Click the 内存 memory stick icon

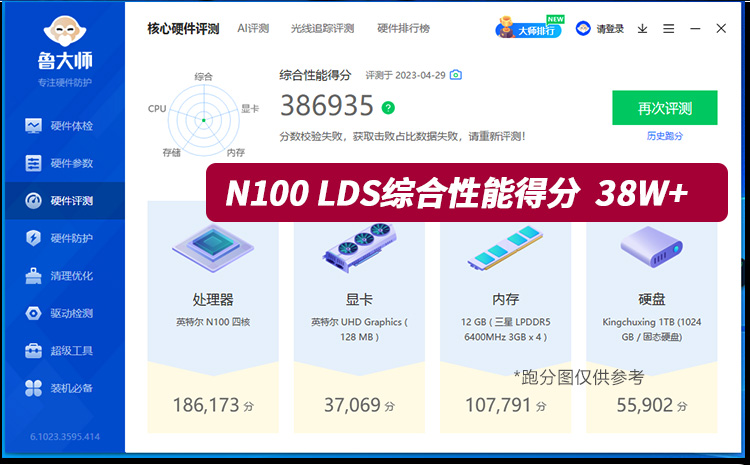(506, 248)
